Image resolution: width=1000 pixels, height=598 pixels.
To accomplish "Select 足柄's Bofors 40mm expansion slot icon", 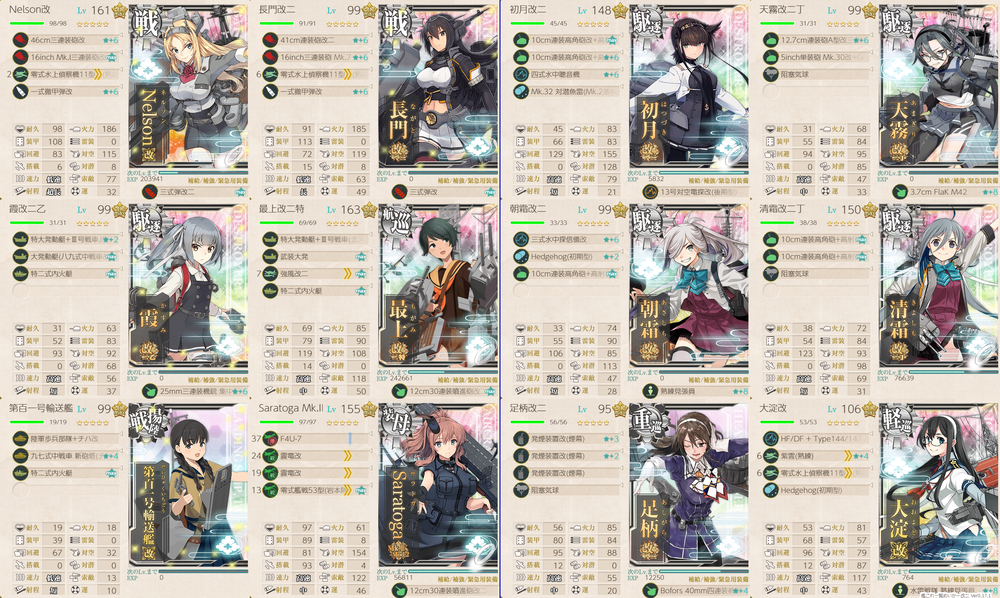I will 650,590.
